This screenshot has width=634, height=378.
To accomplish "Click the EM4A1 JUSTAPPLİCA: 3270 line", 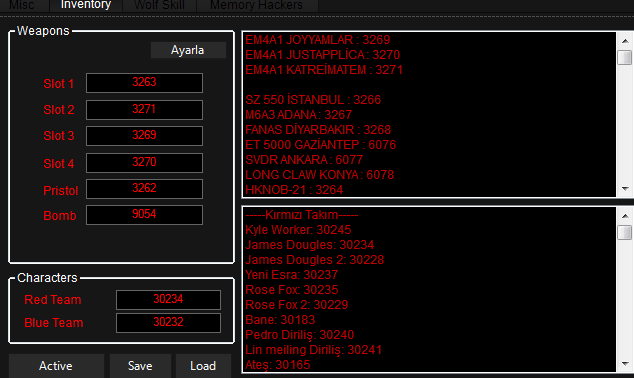I will (322, 55).
